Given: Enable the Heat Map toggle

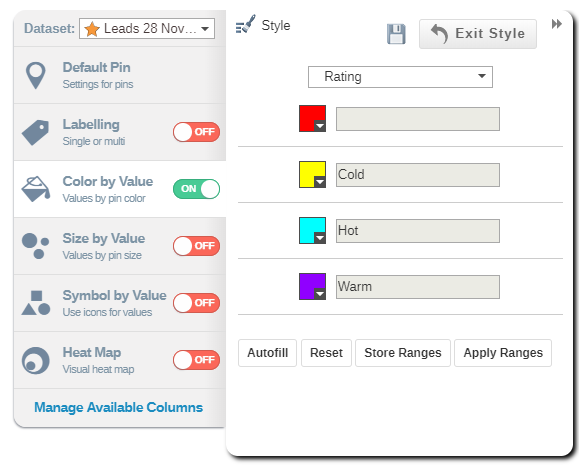Looking at the screenshot, I should tap(196, 360).
